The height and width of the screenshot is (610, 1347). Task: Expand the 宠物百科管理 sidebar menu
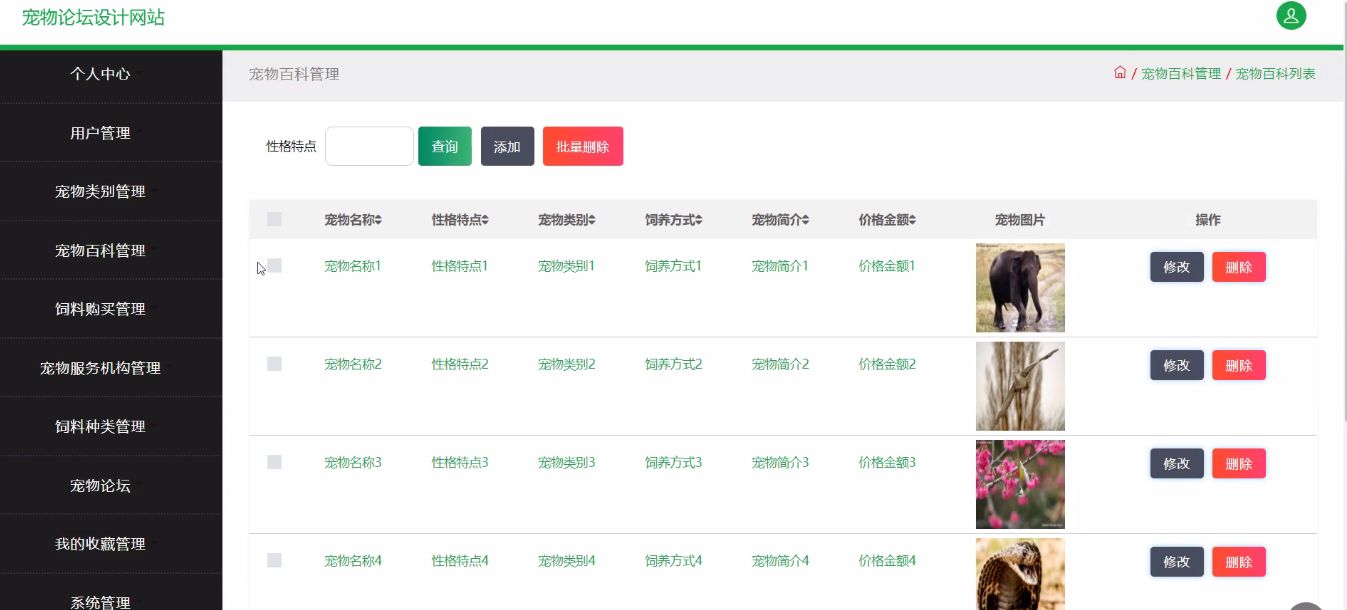[100, 251]
